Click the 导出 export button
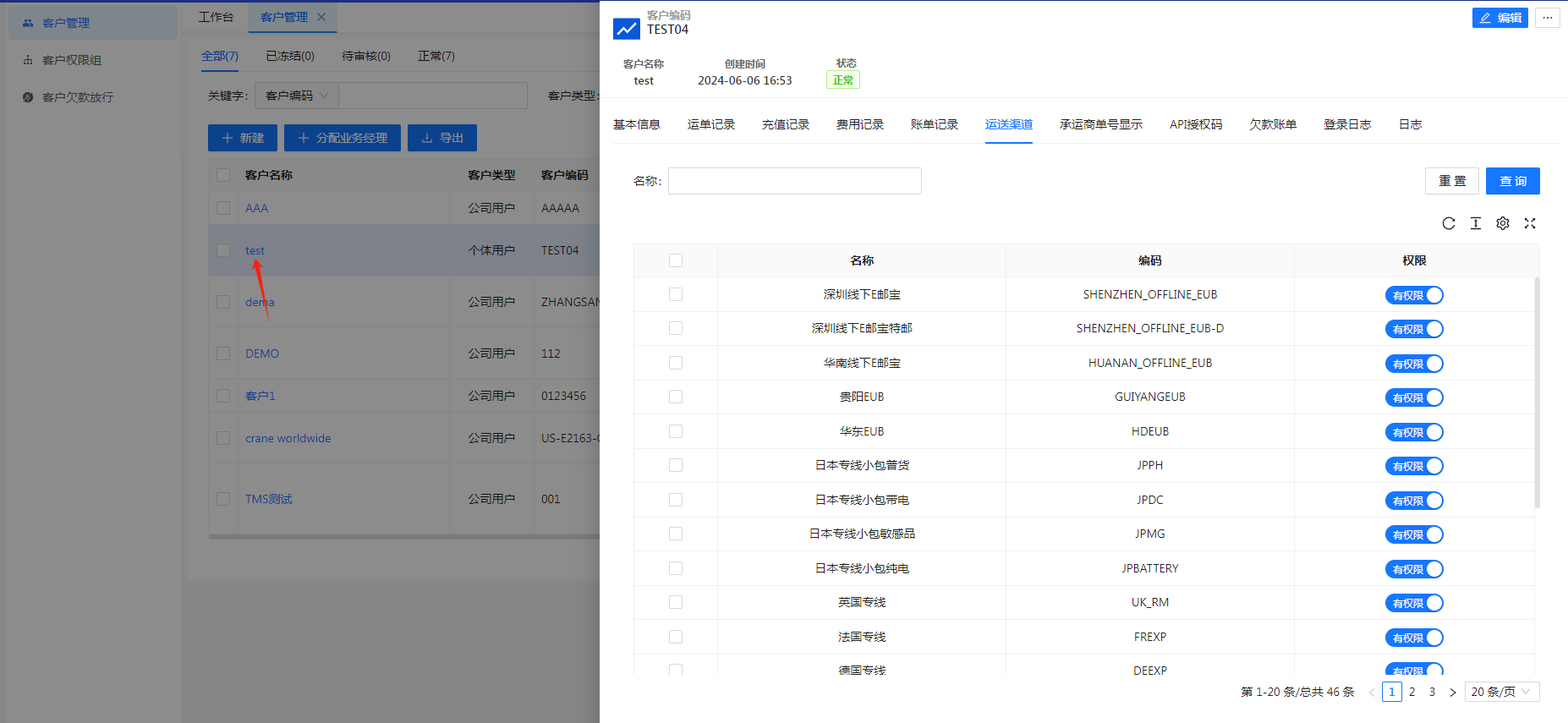Viewport: 1568px width, 723px height. [x=442, y=138]
